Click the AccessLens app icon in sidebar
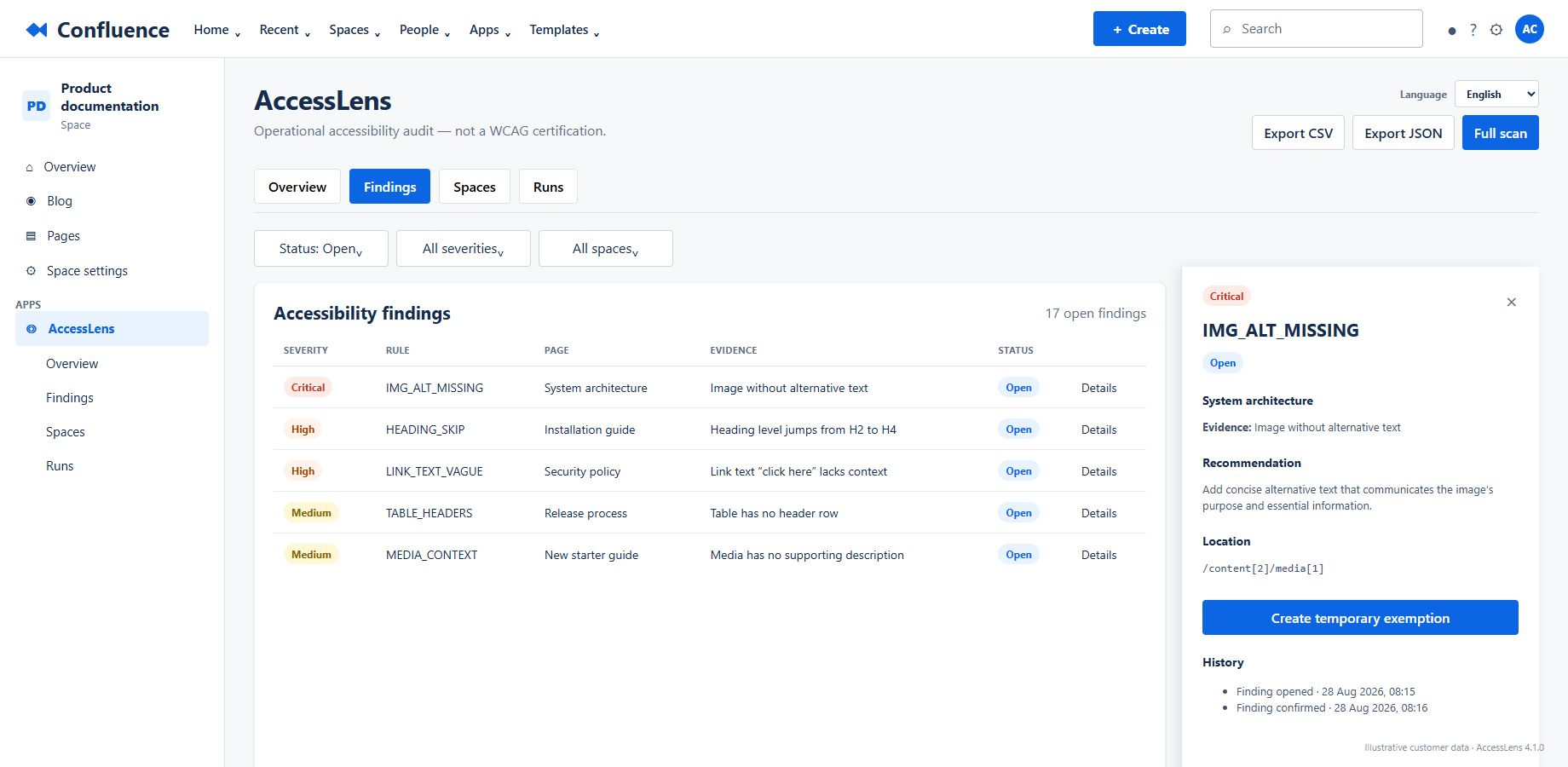 pyautogui.click(x=32, y=329)
